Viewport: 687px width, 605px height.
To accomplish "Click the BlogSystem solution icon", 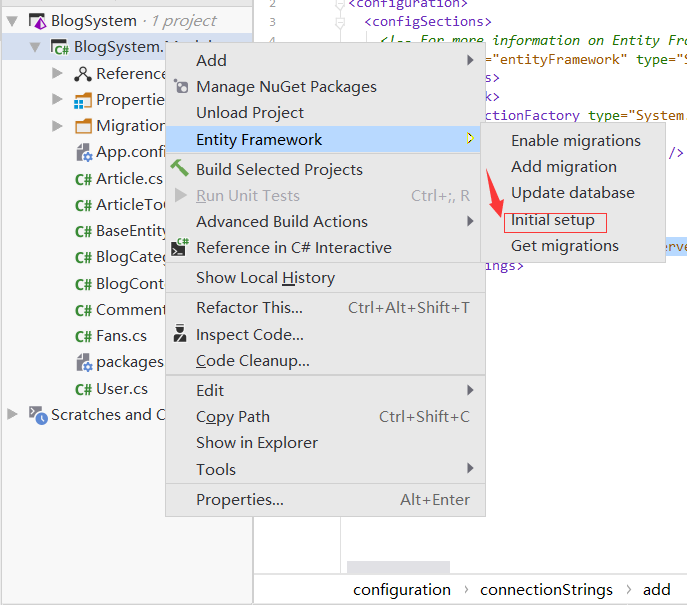I will click(x=37, y=21).
